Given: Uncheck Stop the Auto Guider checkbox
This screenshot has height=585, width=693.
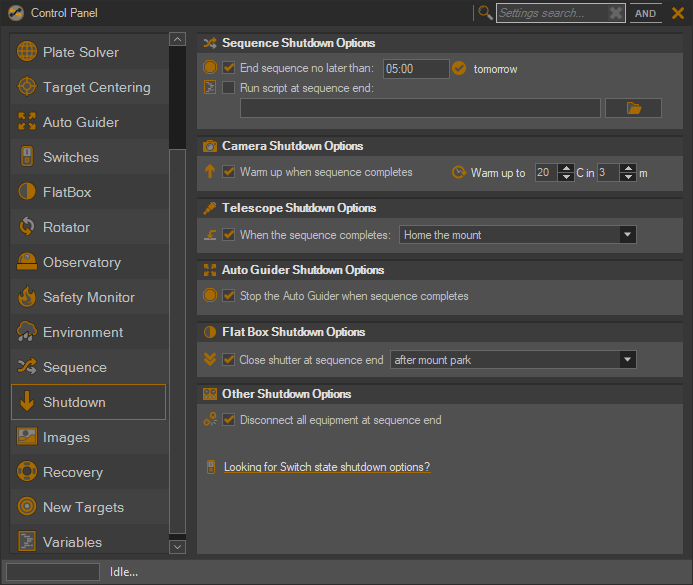Looking at the screenshot, I should click(x=228, y=295).
